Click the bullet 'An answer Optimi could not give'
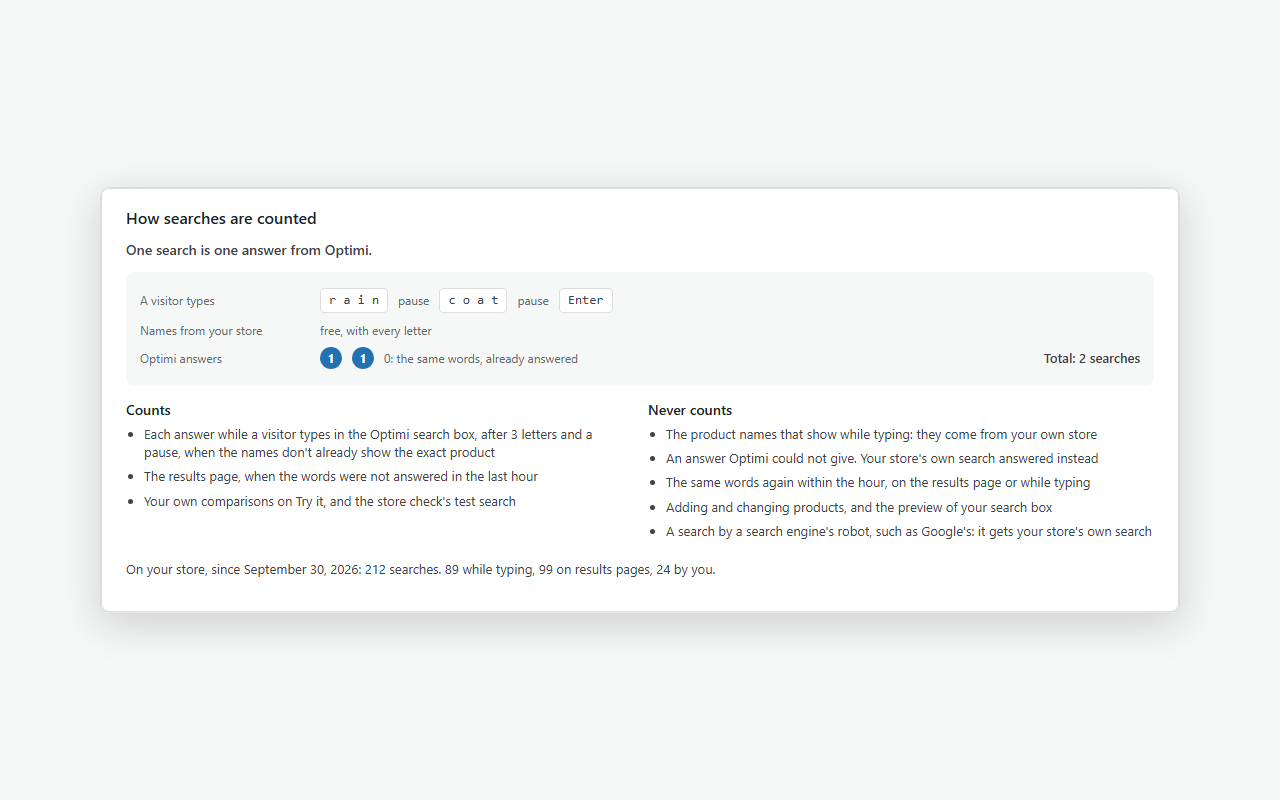This screenshot has width=1280, height=800. [882, 459]
